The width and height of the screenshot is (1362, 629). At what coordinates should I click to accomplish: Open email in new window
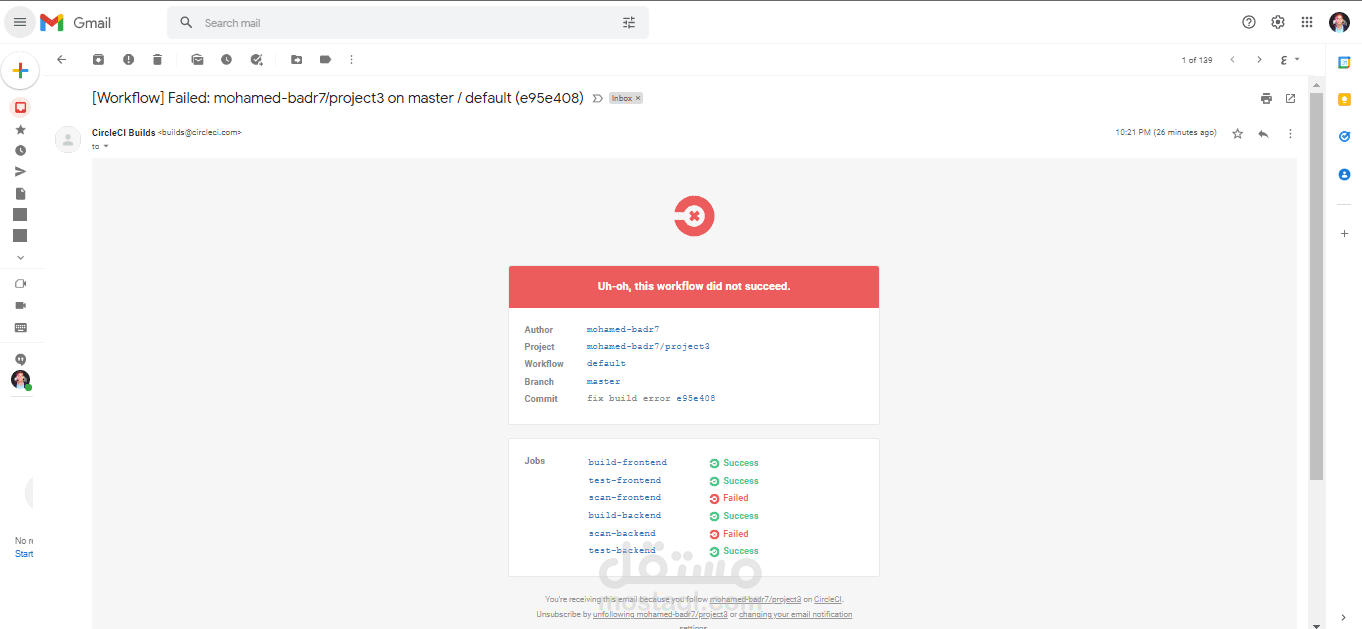pos(1290,98)
